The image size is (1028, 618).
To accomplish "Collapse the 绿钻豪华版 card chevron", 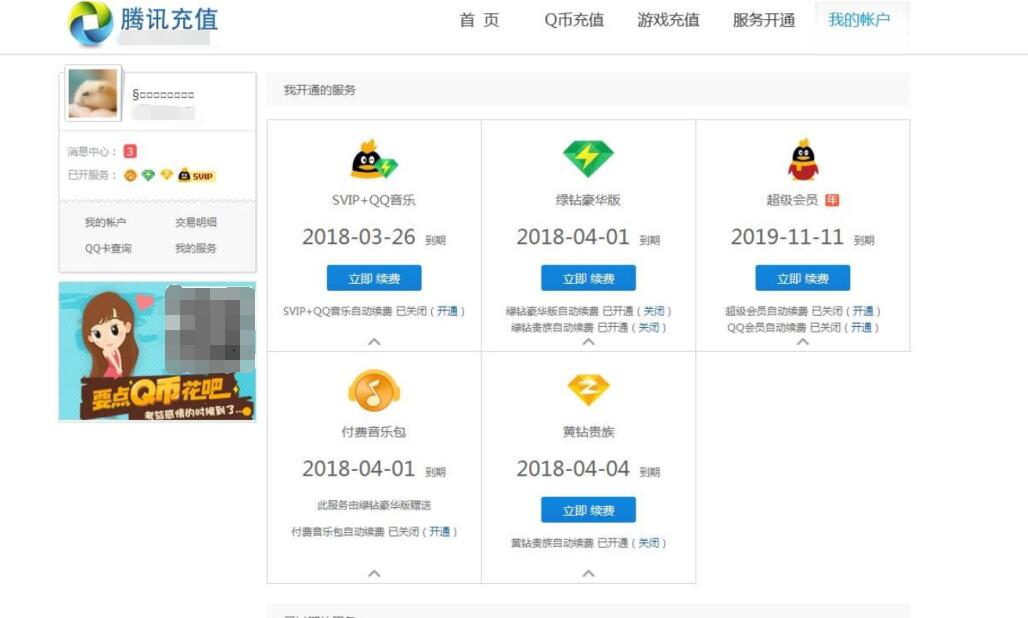I will pos(588,341).
